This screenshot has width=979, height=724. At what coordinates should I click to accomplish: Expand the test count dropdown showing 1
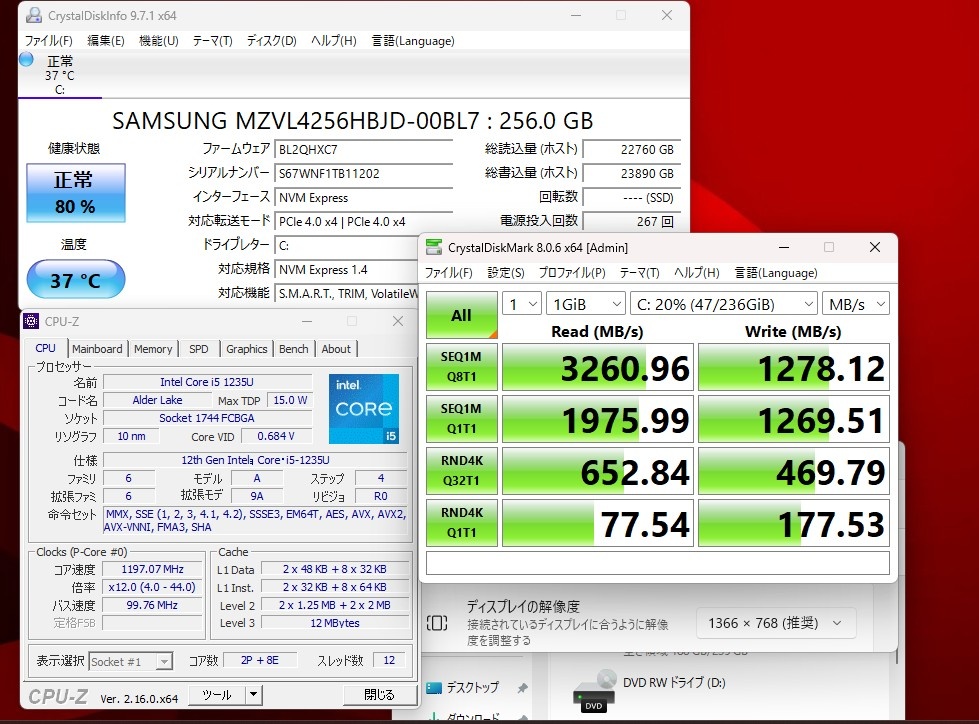tap(521, 304)
